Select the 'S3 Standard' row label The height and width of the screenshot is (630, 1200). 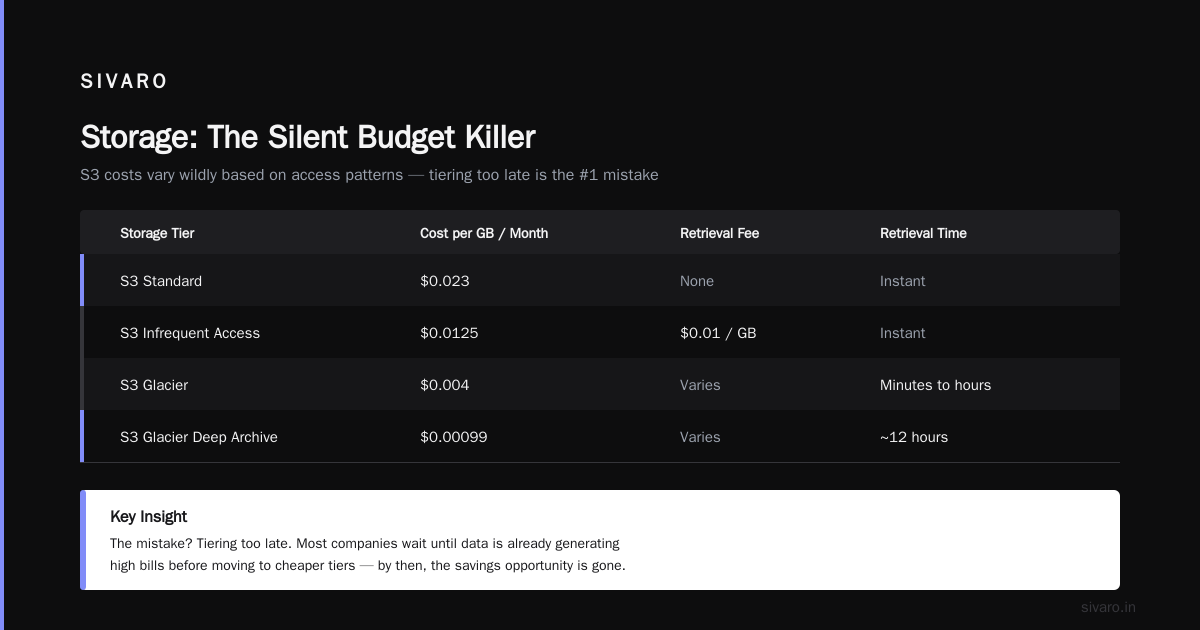point(161,281)
